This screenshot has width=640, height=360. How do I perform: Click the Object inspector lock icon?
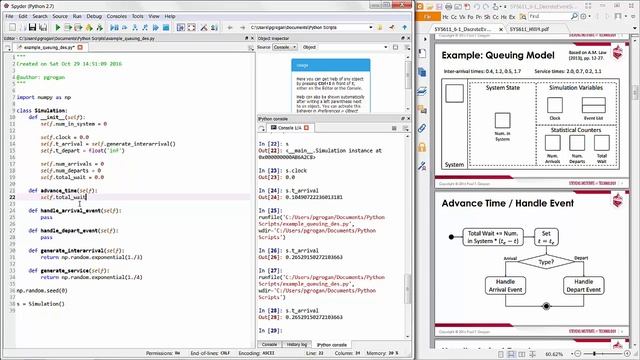[x=395, y=47]
